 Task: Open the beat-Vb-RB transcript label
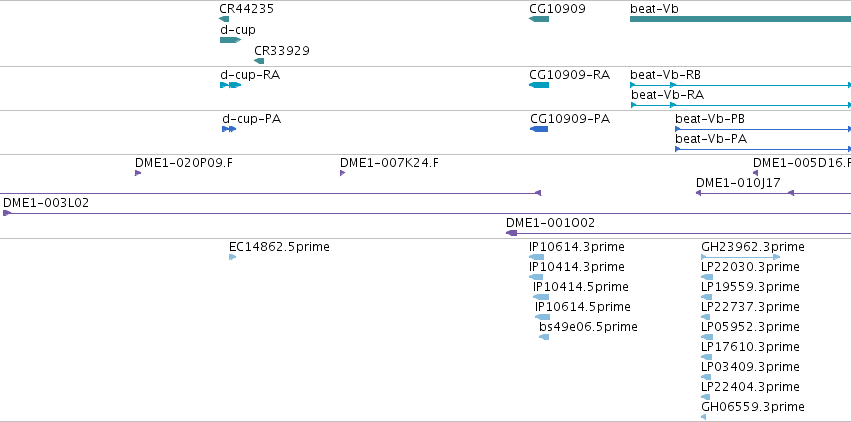[665, 74]
